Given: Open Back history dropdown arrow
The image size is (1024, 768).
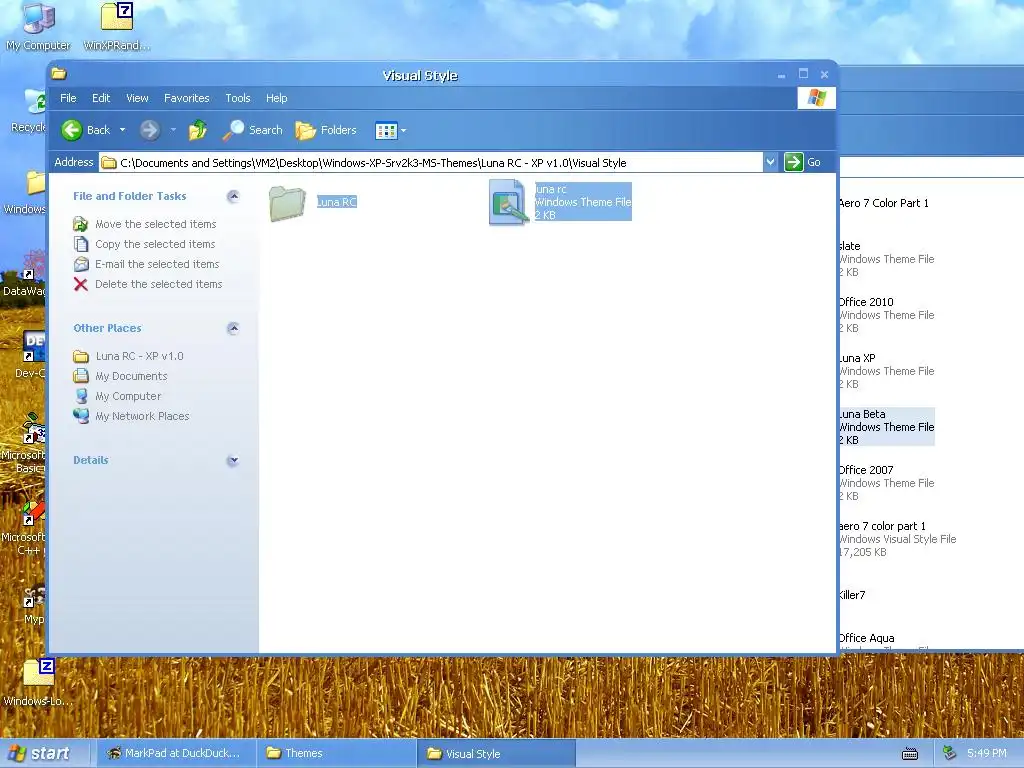Looking at the screenshot, I should 122,130.
